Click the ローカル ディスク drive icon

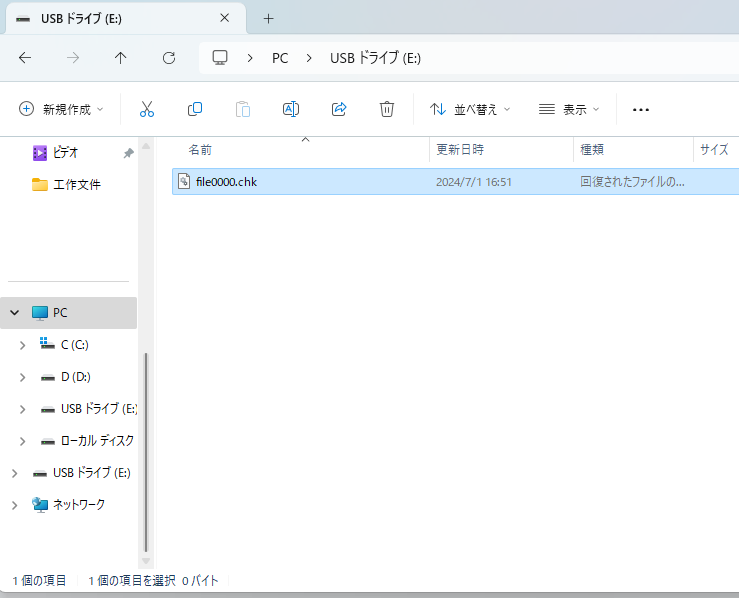(48, 441)
